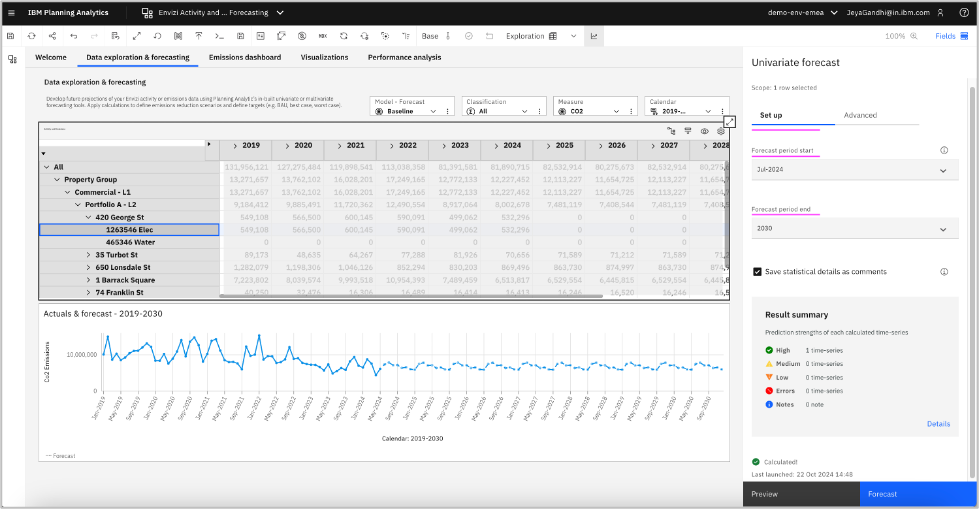
Task: Click the info icon beside Forecast period start
Action: click(x=944, y=150)
